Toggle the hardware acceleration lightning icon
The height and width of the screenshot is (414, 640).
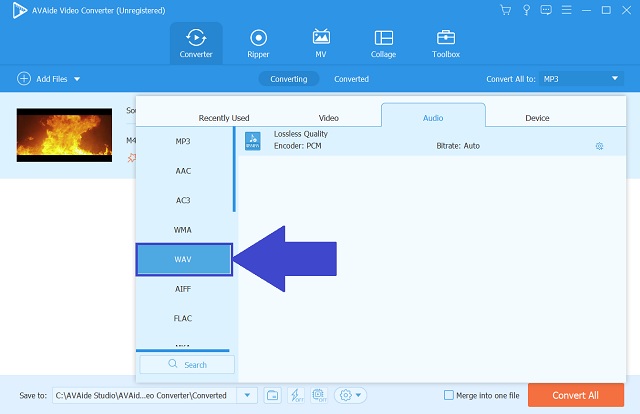point(296,395)
